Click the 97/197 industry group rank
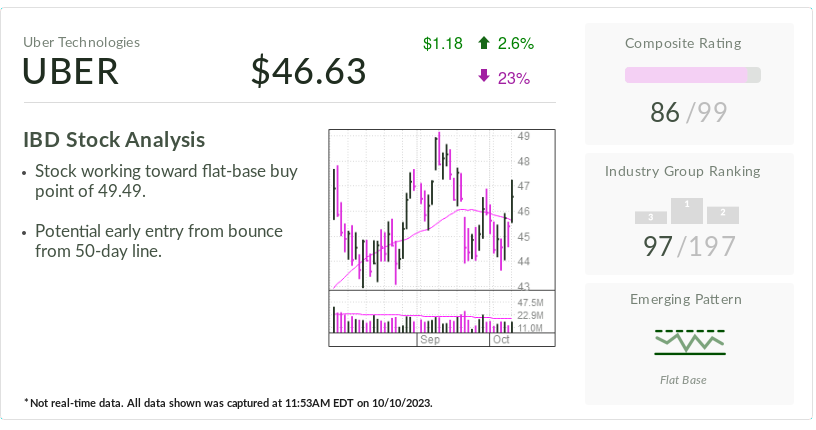 689,246
